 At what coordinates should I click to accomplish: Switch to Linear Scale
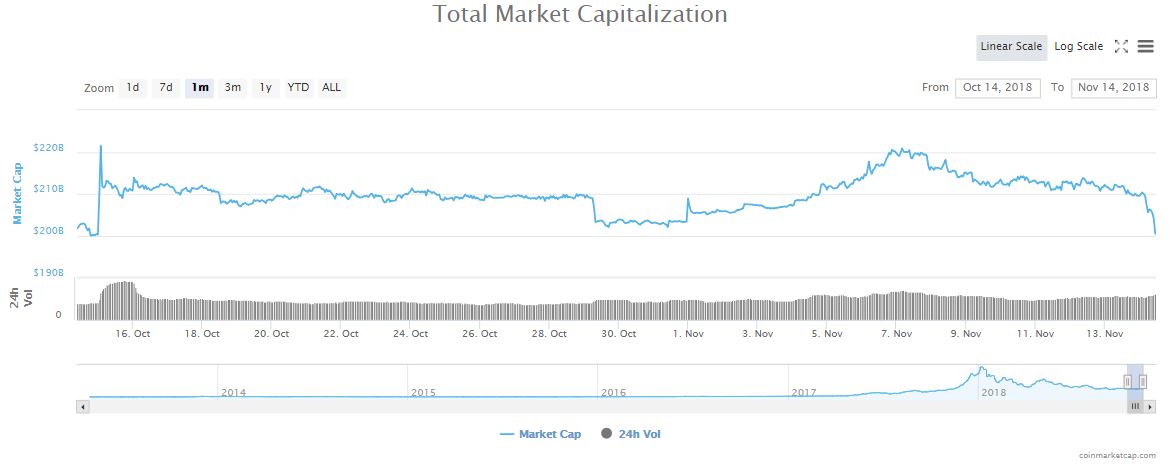1011,47
